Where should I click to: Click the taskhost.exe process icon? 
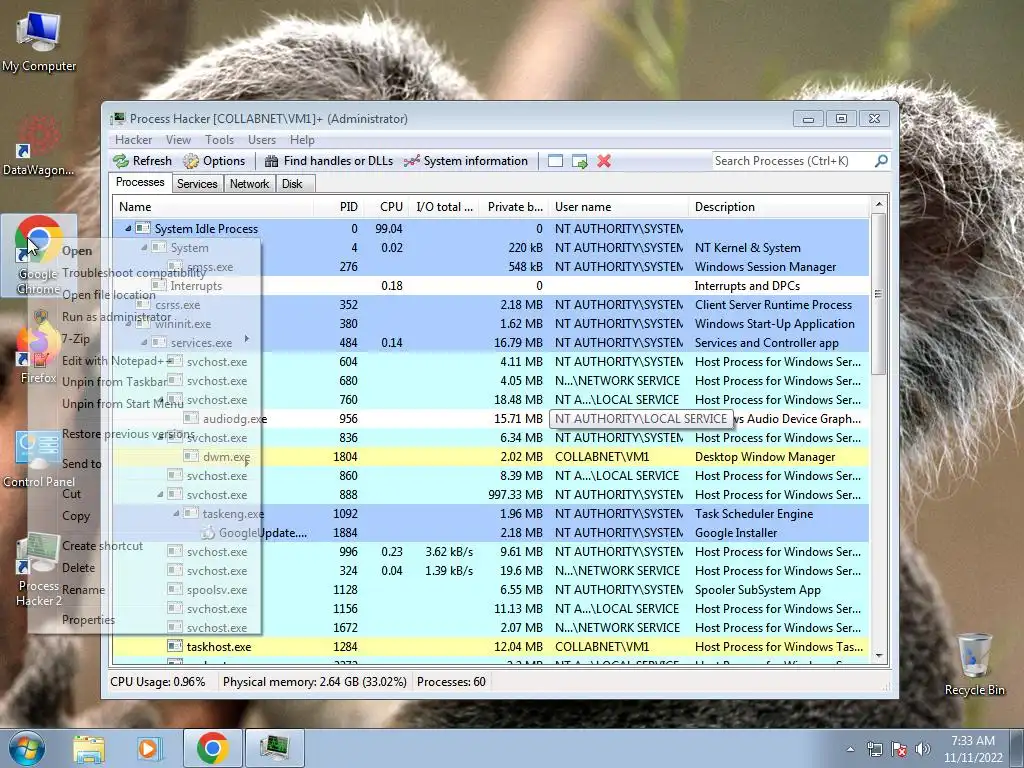click(174, 647)
